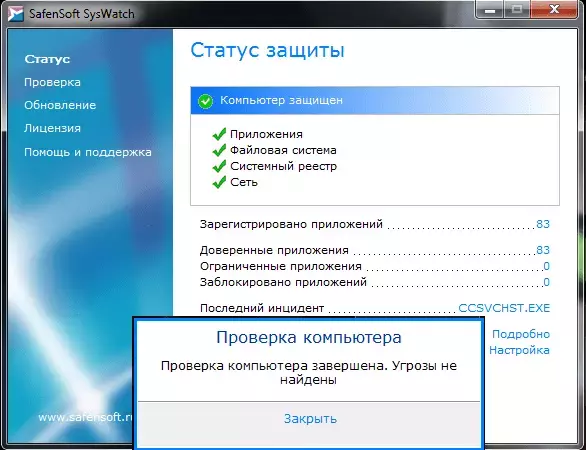Click the Сеть status text
Viewport: 586px width, 450px height.
[244, 182]
